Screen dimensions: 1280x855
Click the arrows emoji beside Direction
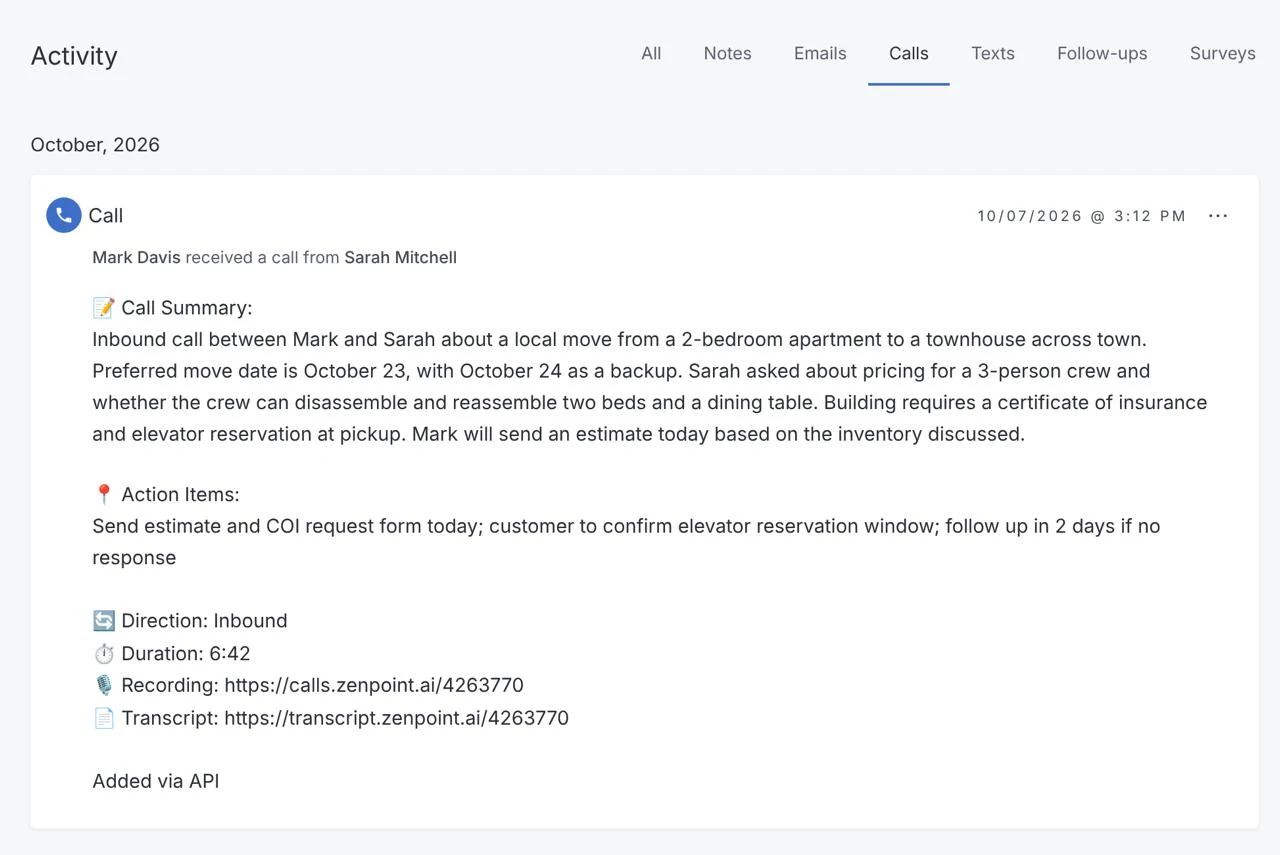(x=104, y=621)
